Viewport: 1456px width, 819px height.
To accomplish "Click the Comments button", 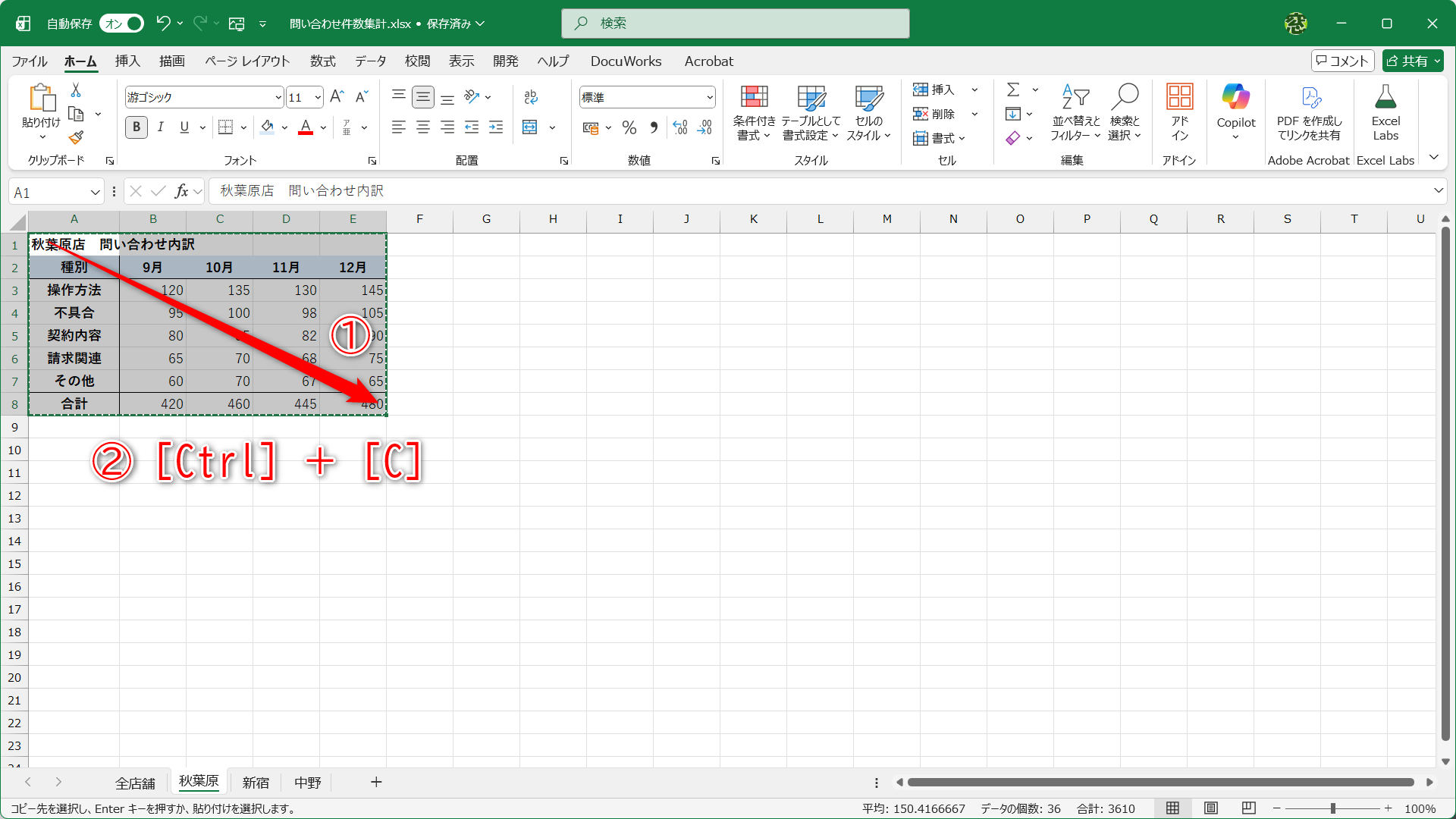I will click(1342, 61).
